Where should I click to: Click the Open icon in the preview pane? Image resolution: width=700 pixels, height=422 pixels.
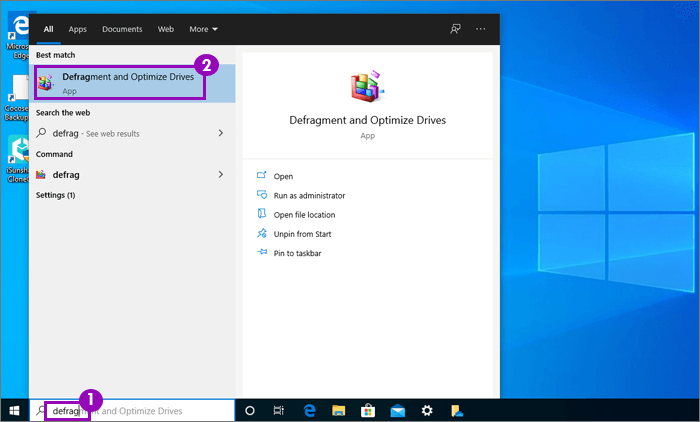point(262,175)
